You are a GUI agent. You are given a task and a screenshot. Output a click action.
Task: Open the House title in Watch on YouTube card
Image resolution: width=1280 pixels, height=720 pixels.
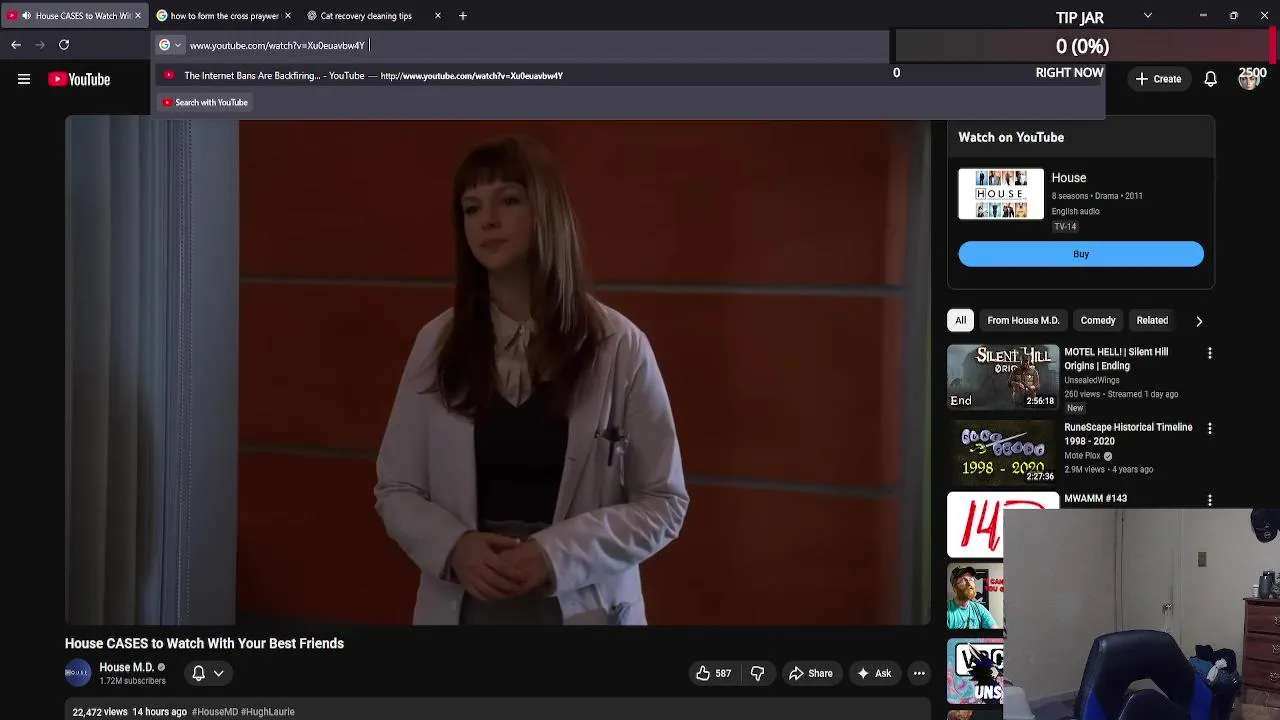click(x=1068, y=178)
